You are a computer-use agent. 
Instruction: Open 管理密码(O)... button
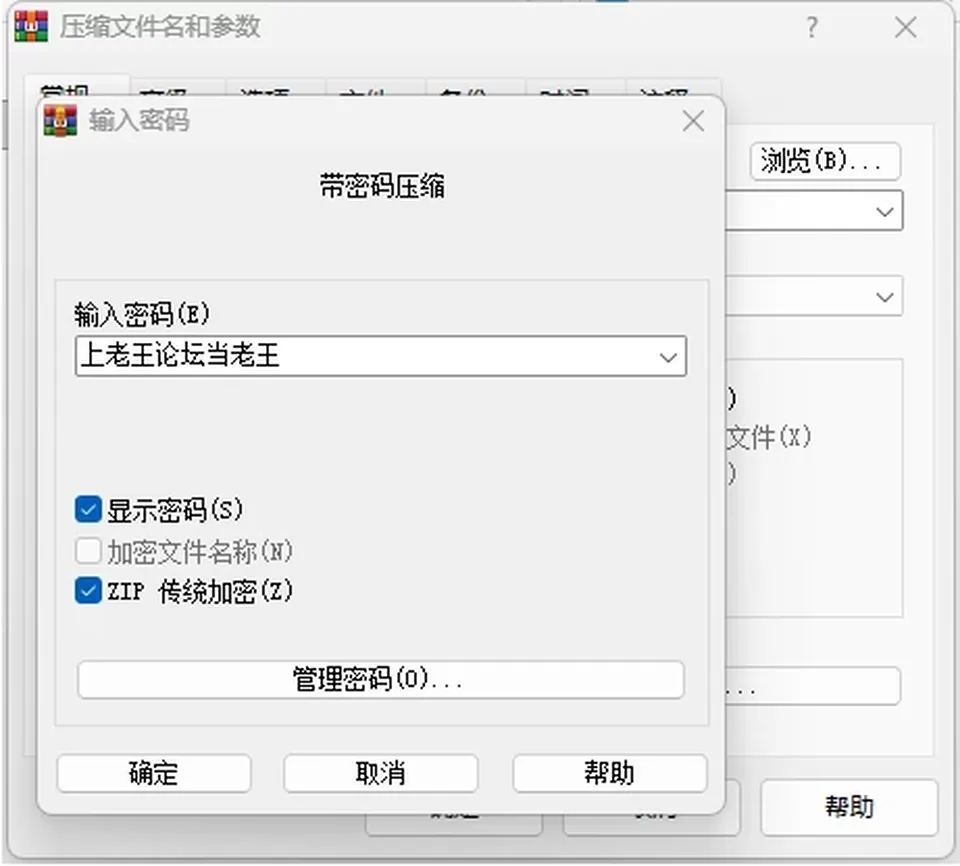[380, 679]
